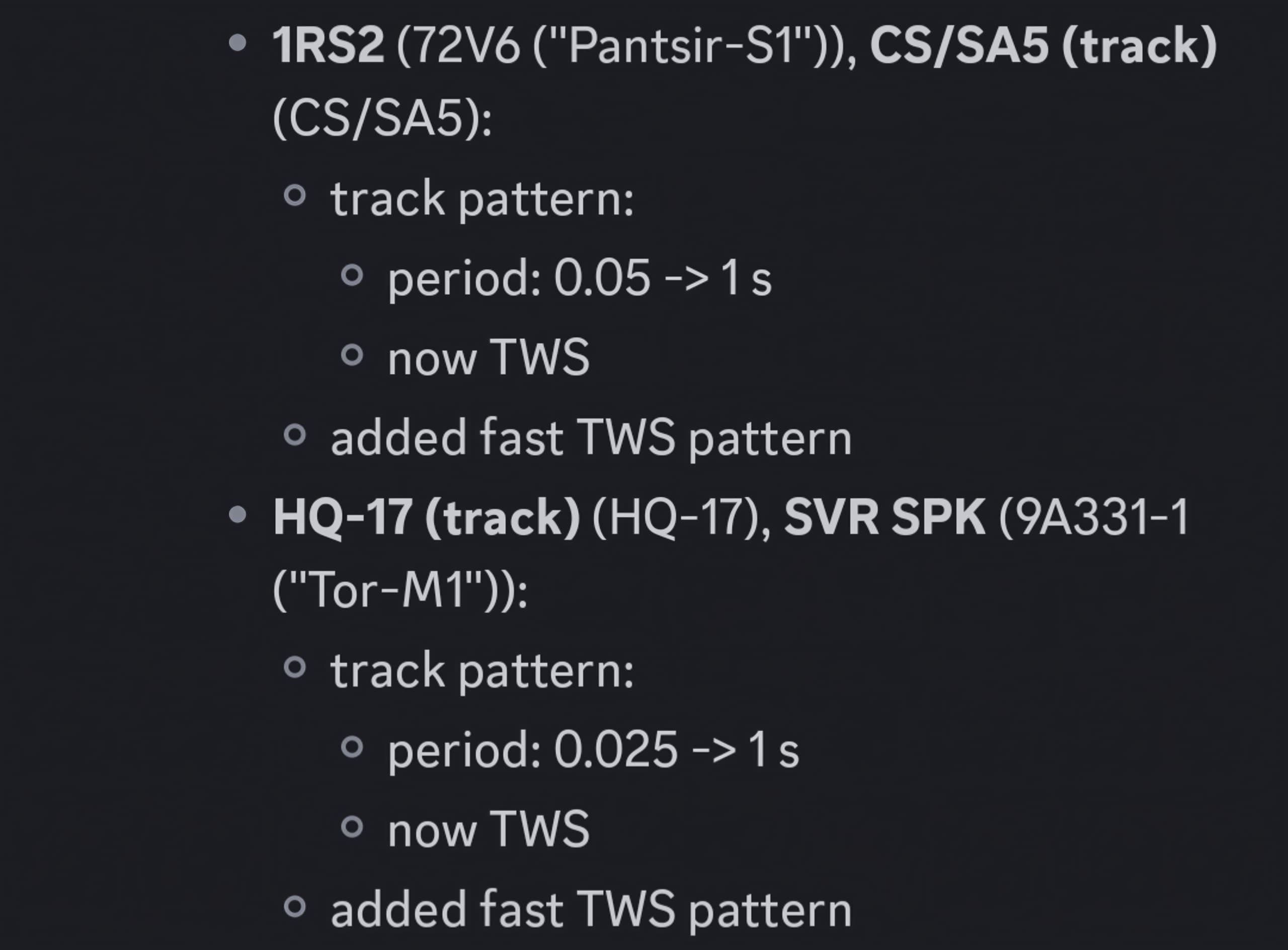The width and height of the screenshot is (1288, 950).
Task: Click "track pattern:" under the HQ-17 entry
Action: pyautogui.click(x=482, y=670)
